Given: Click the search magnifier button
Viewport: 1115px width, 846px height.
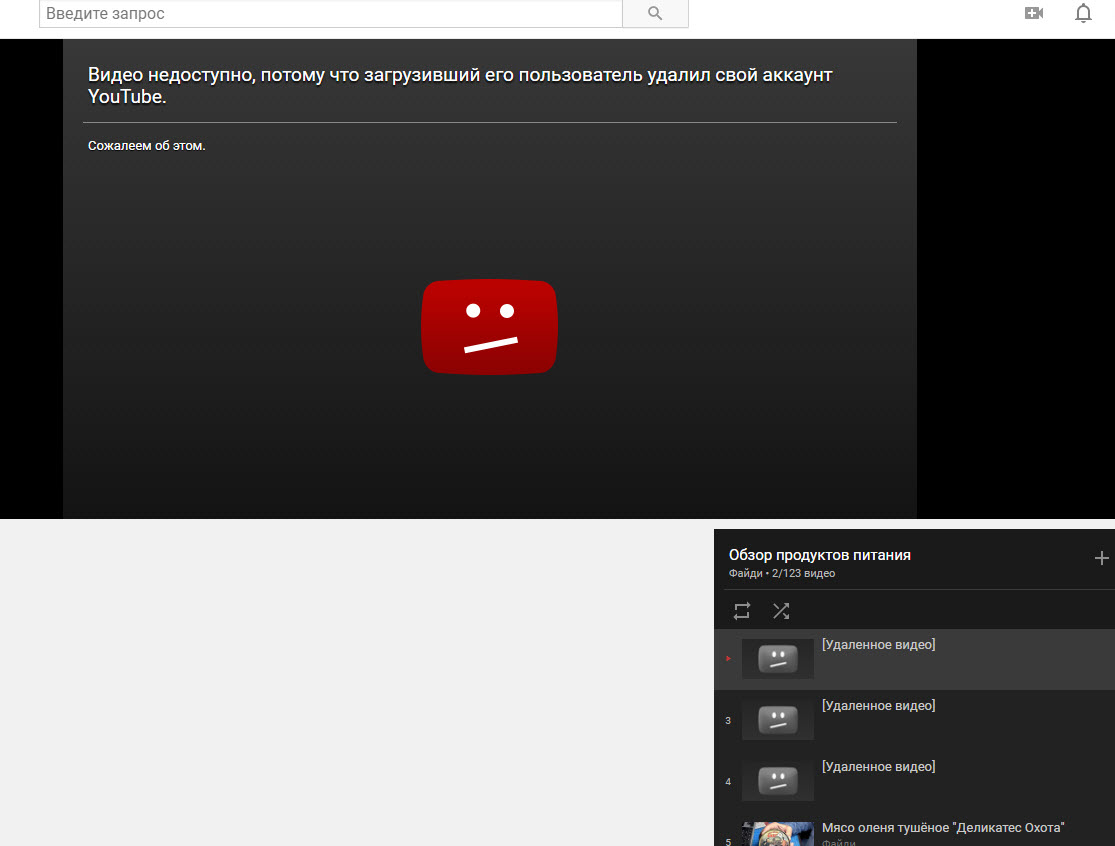Looking at the screenshot, I should pyautogui.click(x=655, y=14).
